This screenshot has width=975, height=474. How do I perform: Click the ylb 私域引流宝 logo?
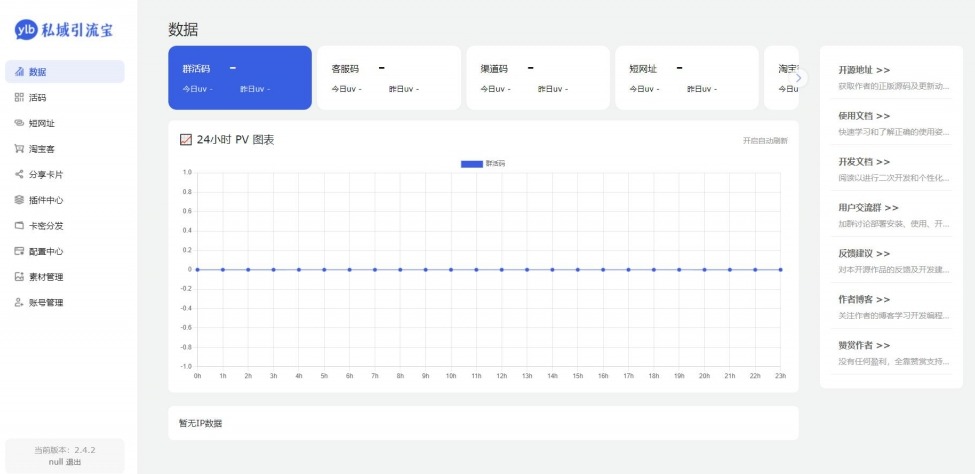tap(64, 30)
